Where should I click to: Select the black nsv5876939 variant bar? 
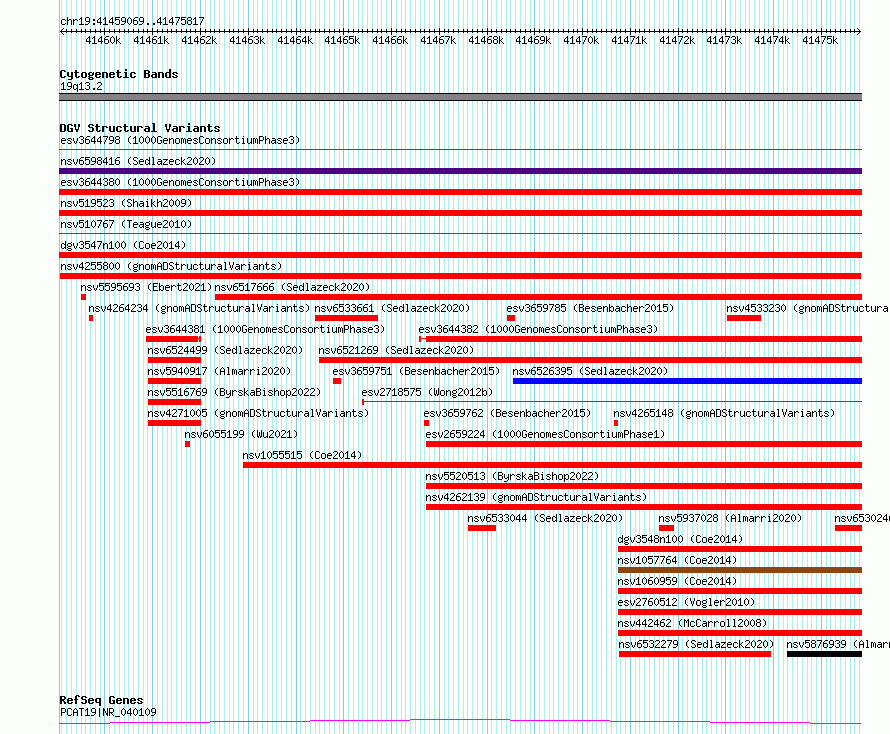[x=825, y=654]
